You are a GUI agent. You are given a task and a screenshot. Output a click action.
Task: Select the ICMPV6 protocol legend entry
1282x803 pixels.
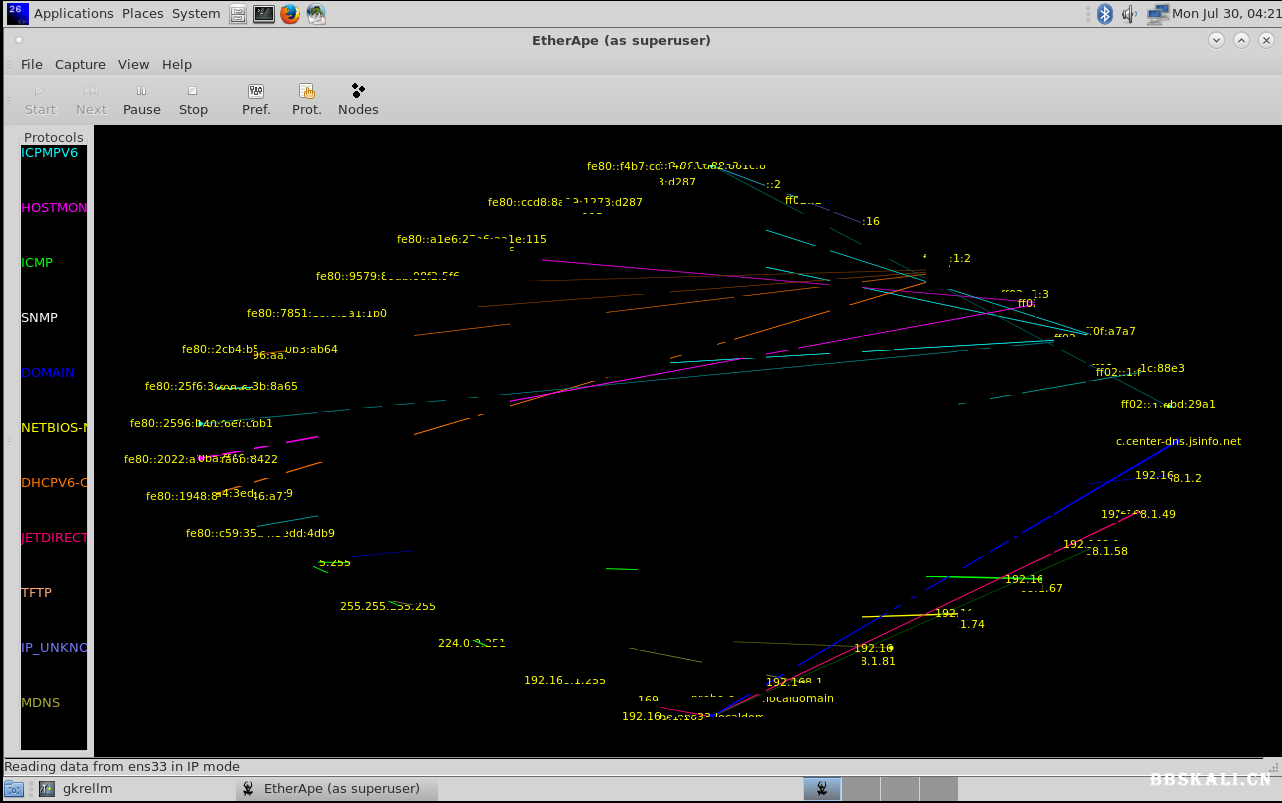(x=49, y=153)
